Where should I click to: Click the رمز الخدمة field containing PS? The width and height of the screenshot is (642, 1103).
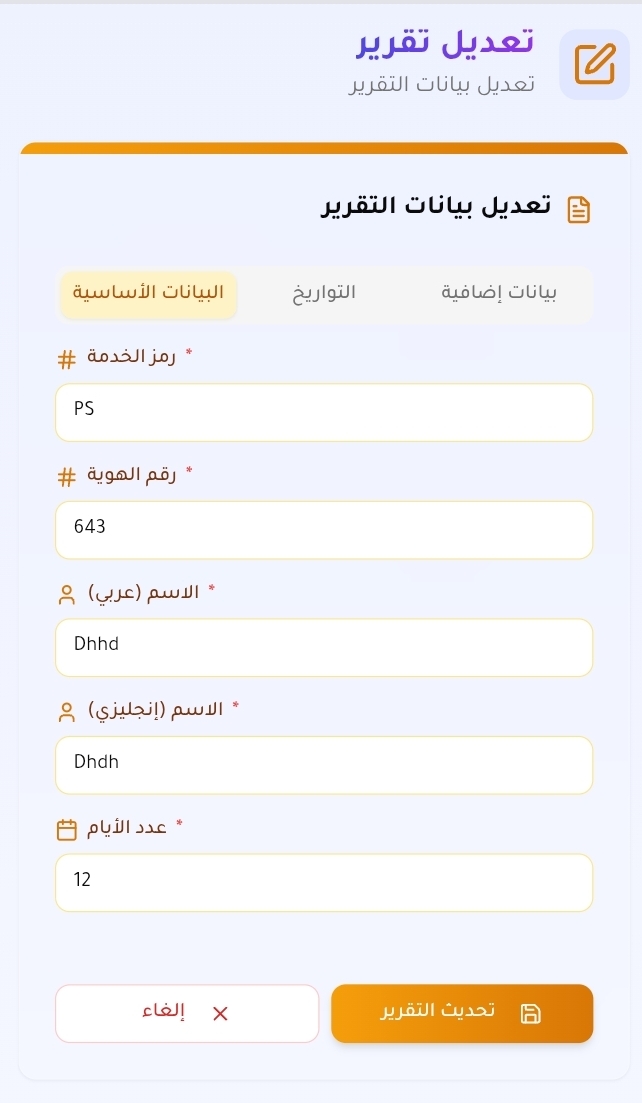[x=324, y=412]
